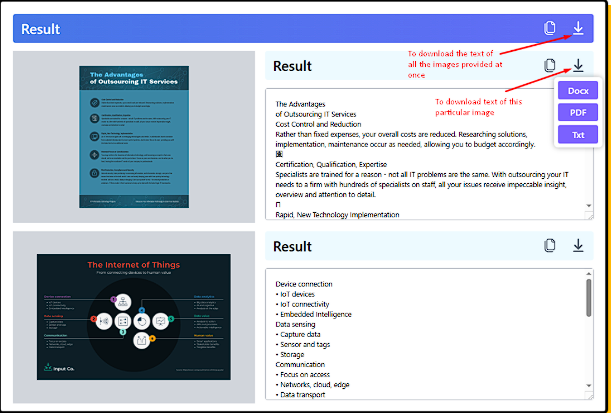This screenshot has width=611, height=413.
Task: Click the '• Capture data' line
Action: coord(298,334)
